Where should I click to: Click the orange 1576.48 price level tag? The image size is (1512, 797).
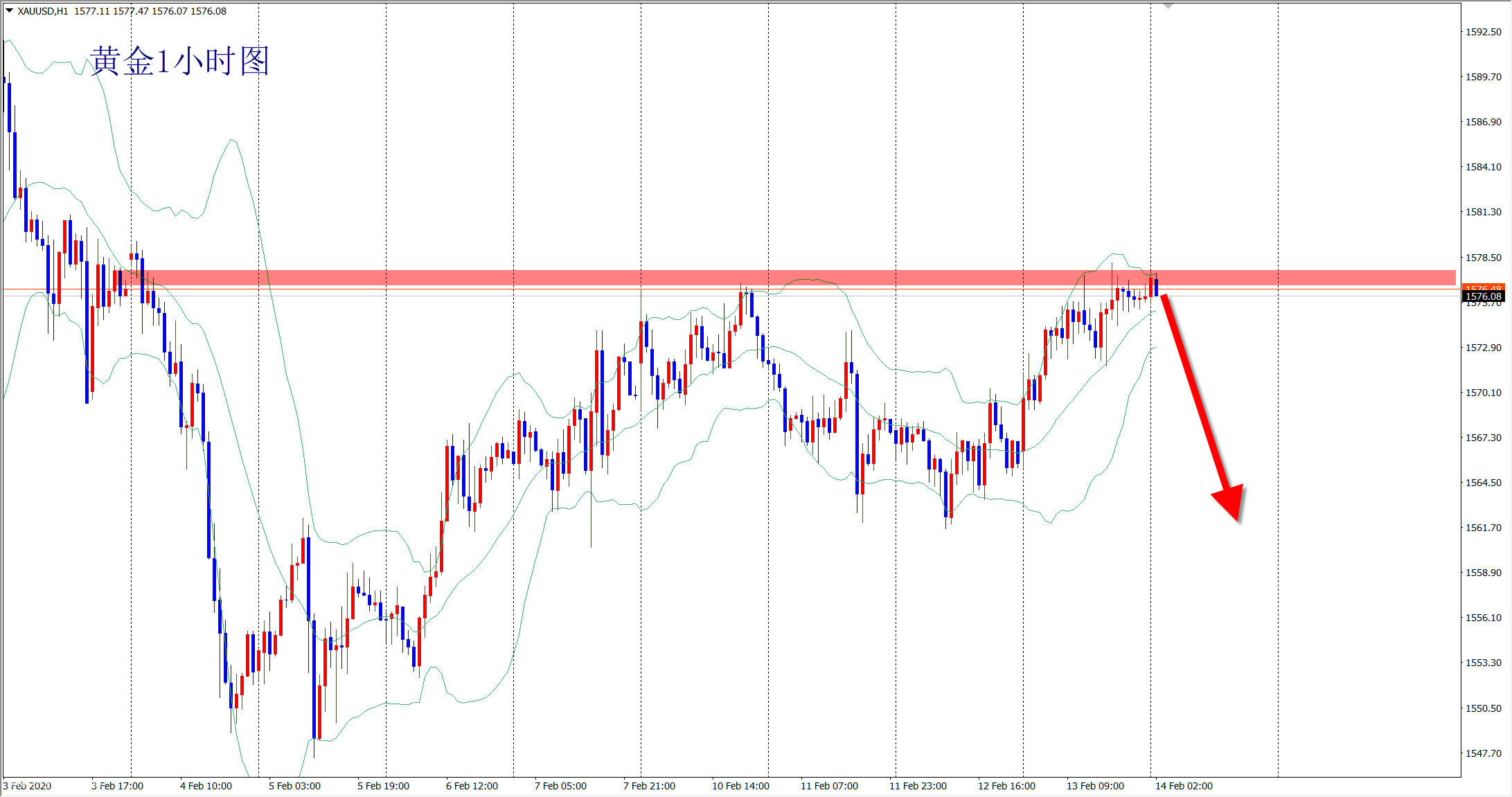pos(1483,287)
